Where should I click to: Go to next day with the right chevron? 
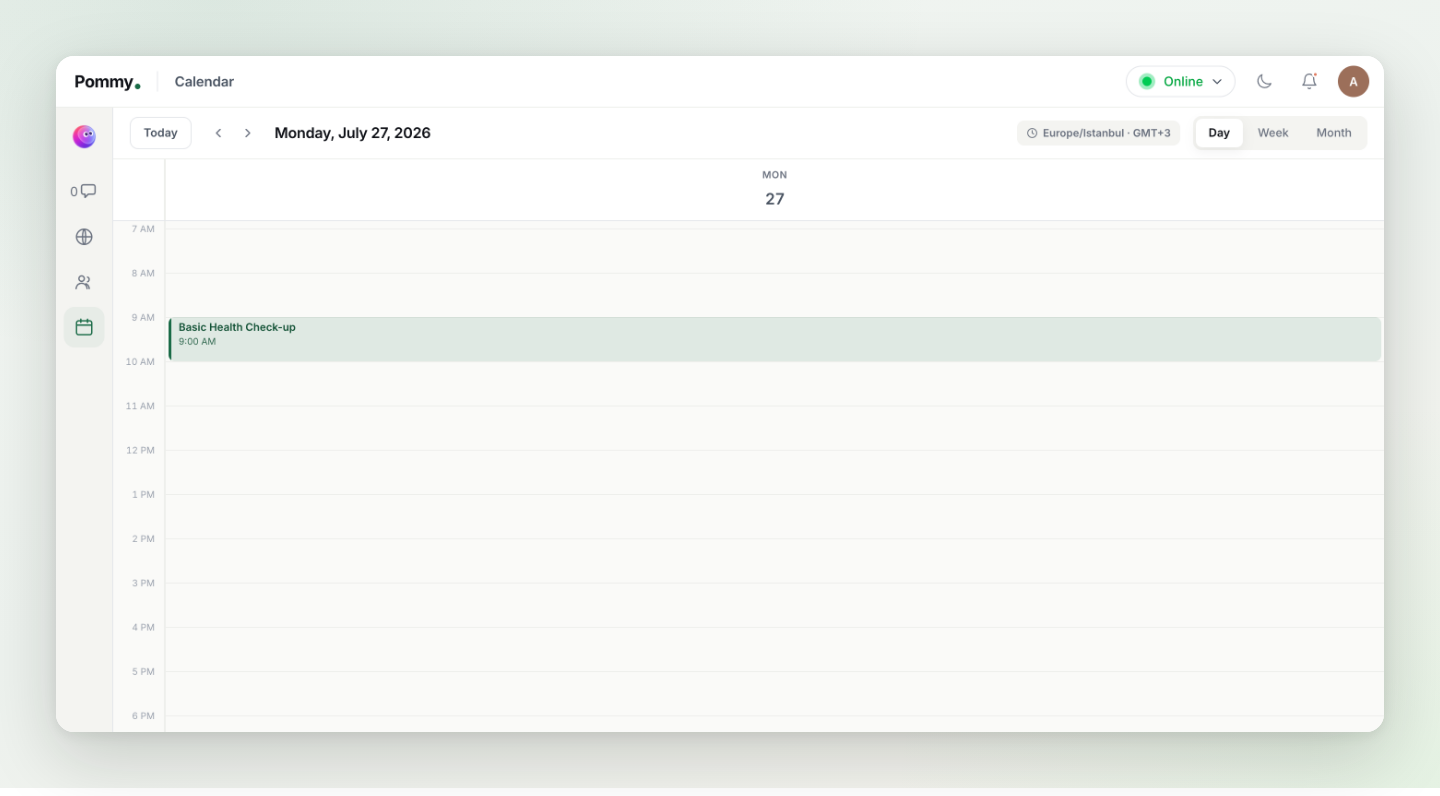[248, 133]
